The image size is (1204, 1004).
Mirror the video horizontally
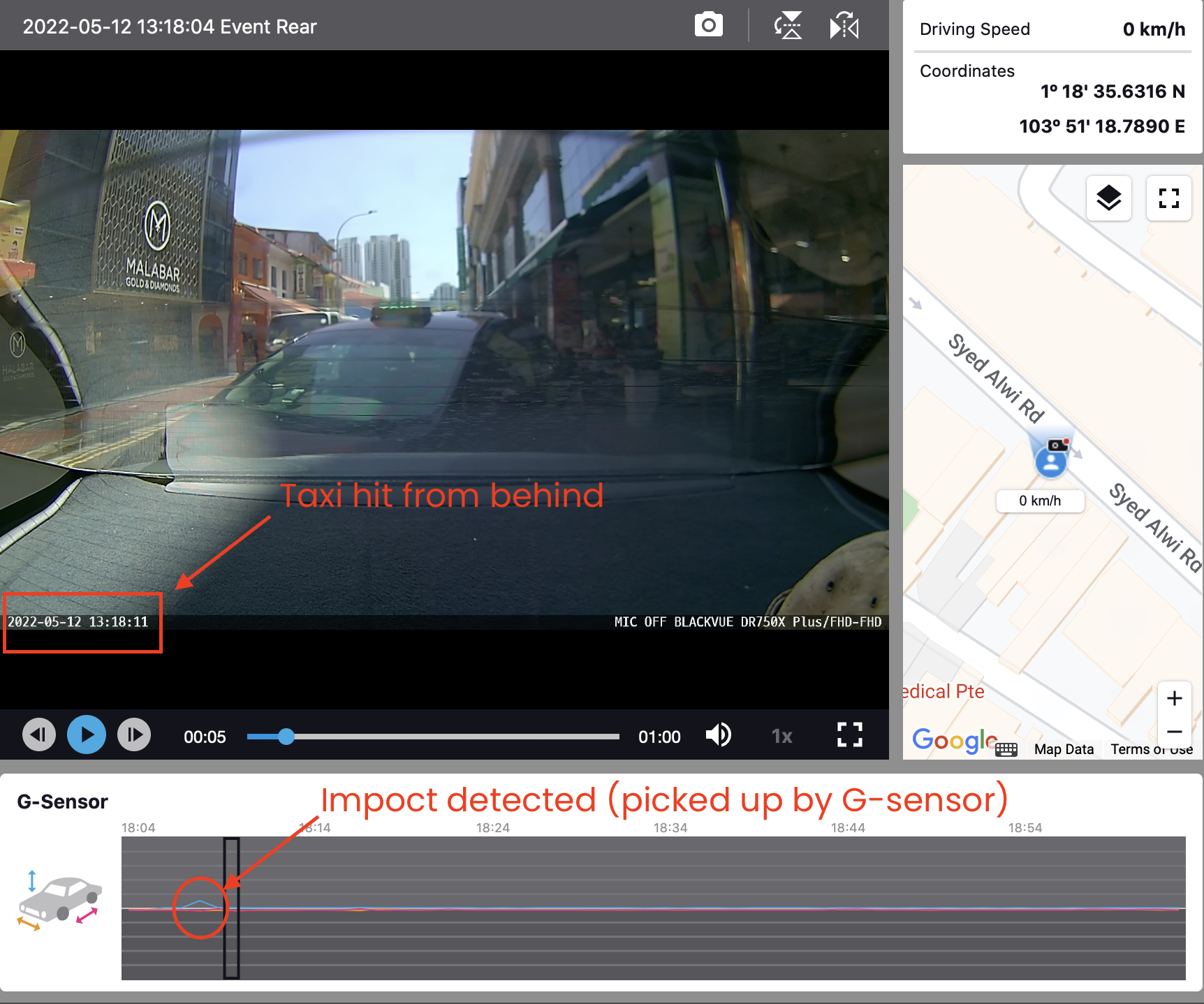[844, 27]
